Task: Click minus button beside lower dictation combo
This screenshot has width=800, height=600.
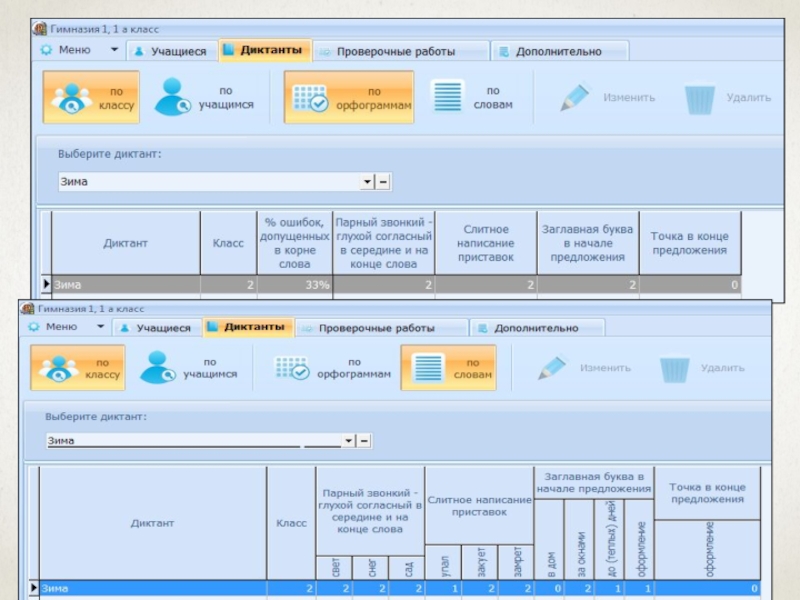Action: 364,441
